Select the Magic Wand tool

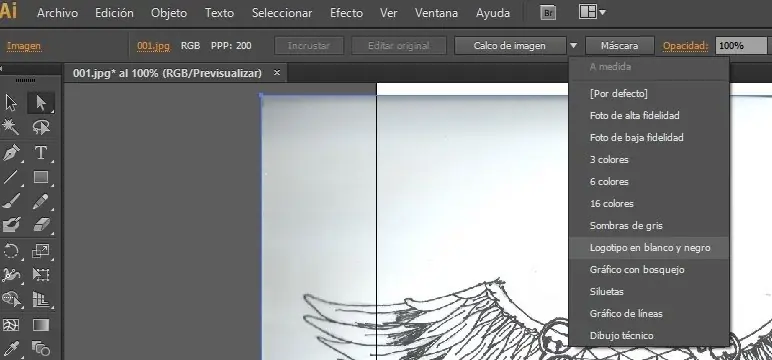11,127
